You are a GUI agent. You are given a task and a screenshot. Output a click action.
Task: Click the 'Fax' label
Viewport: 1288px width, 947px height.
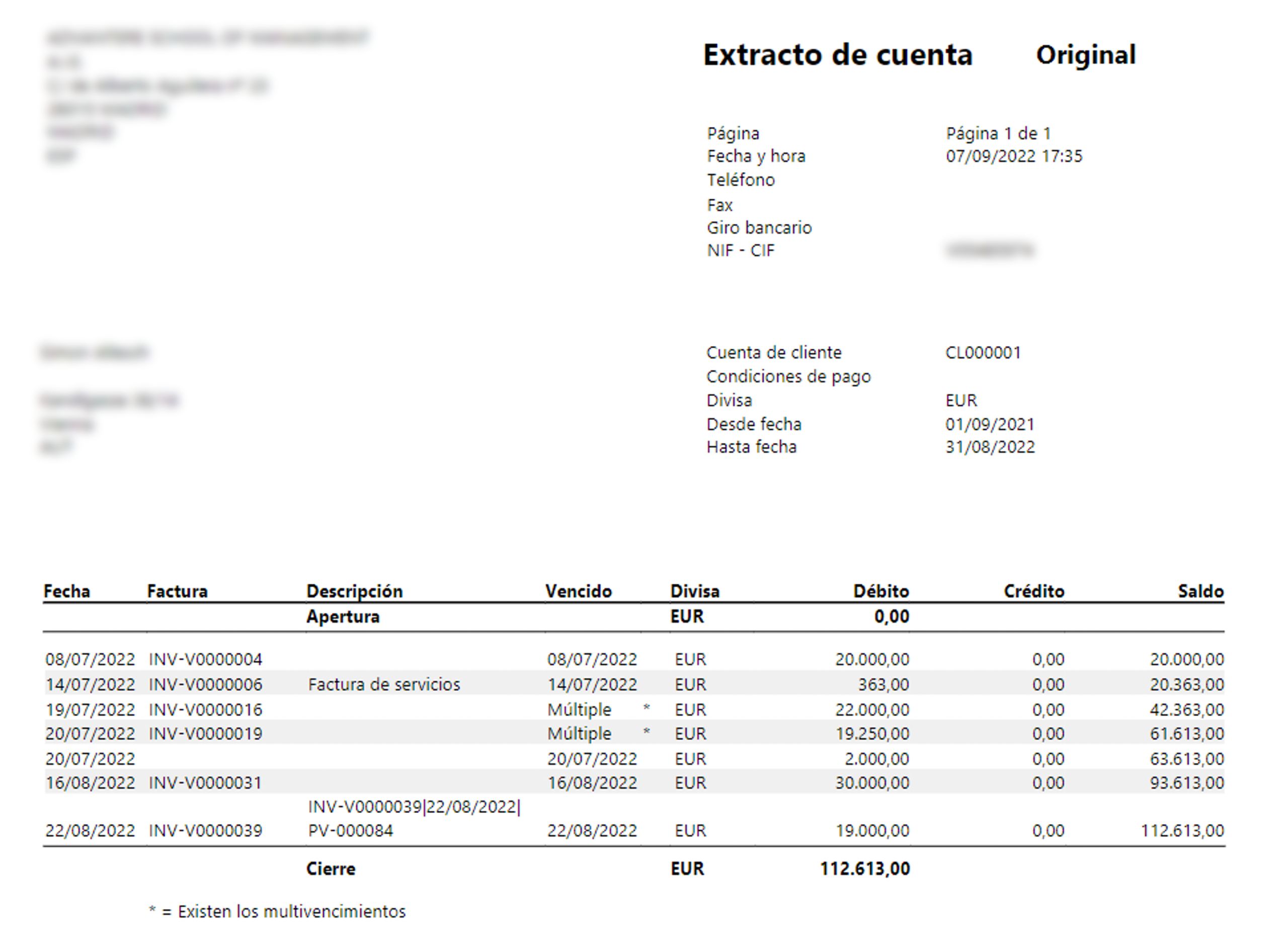pos(719,205)
